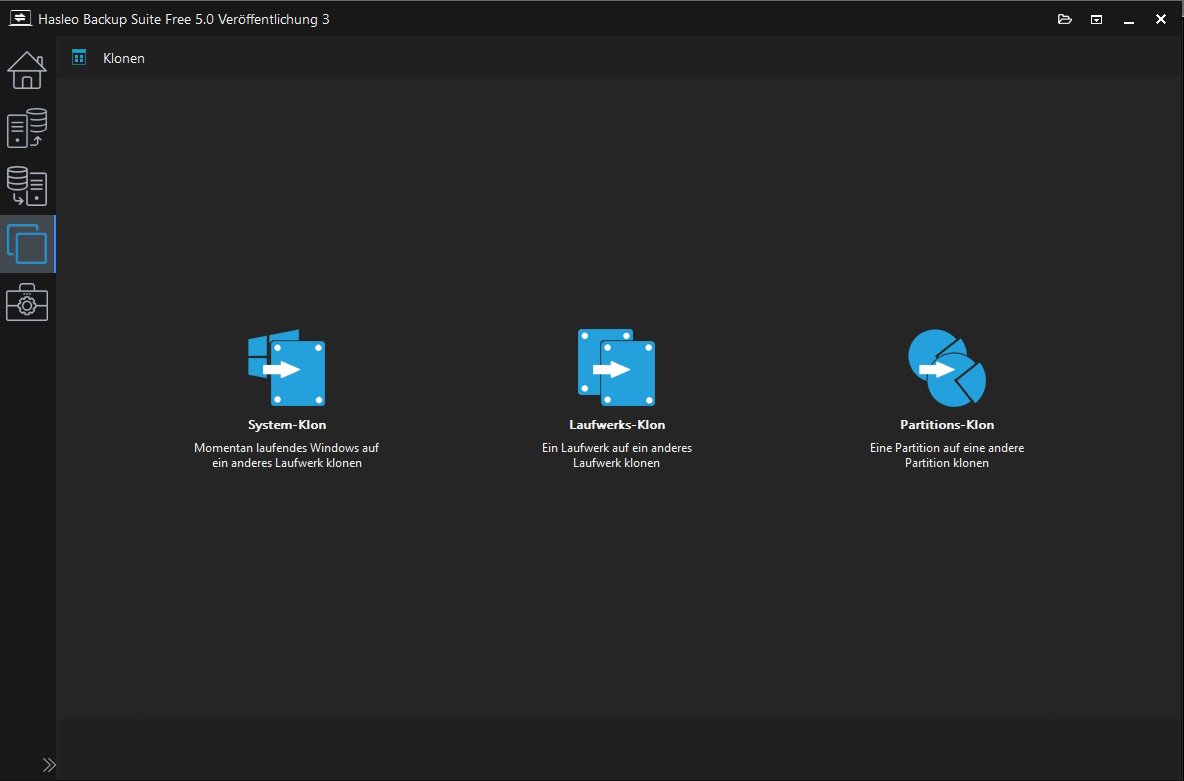Open the Restore section in sidebar

coord(27,186)
